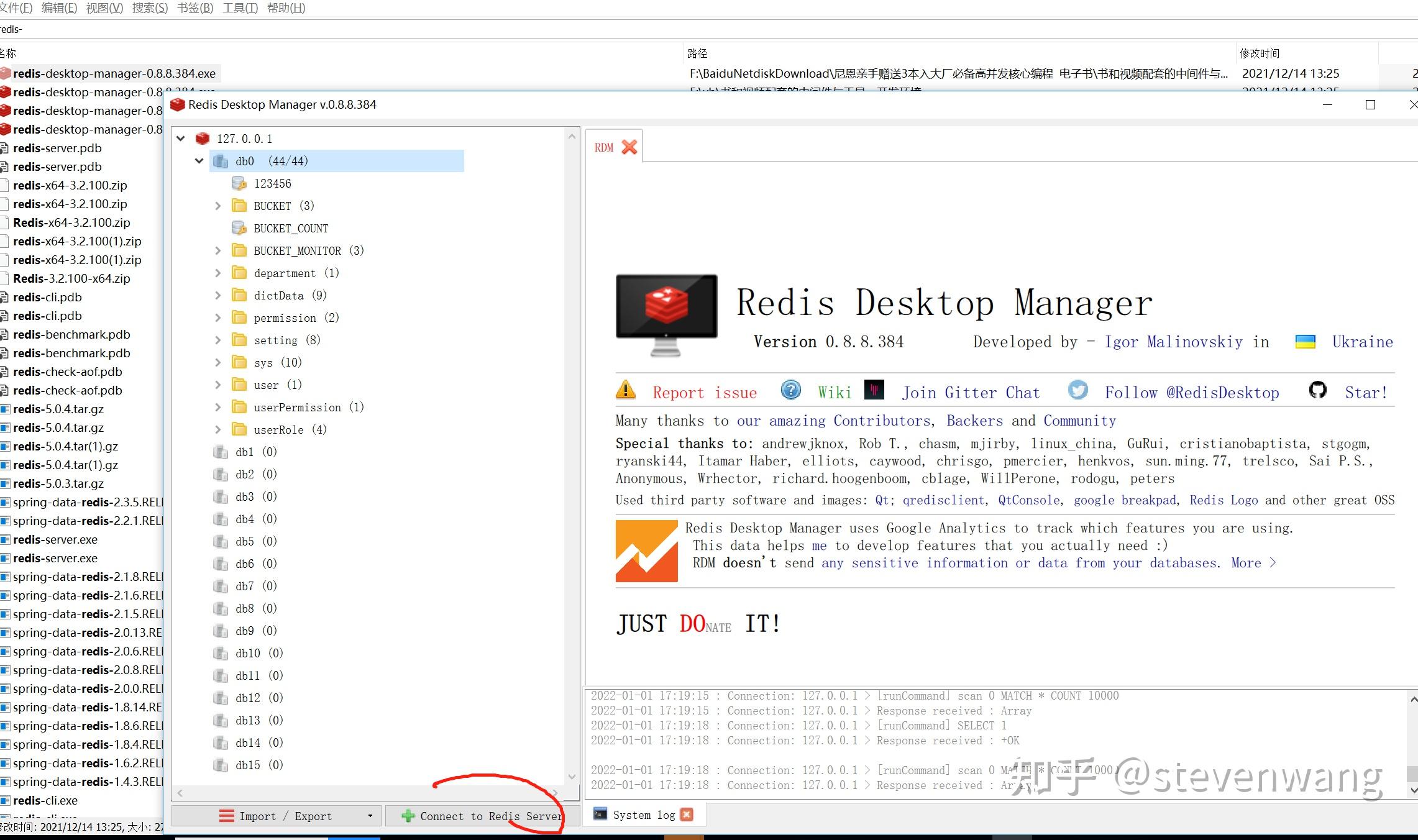Expand the permission (2) folder
Viewport: 1418px width, 840px height.
pyautogui.click(x=217, y=317)
